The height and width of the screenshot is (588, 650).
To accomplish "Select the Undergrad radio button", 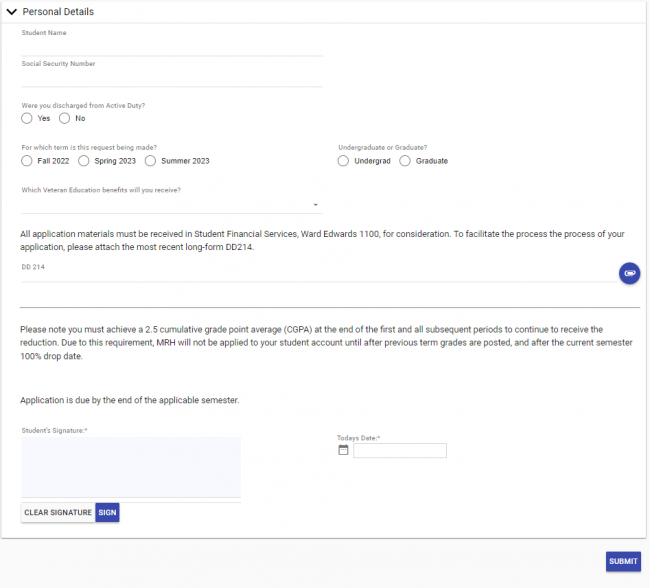I will 344,160.
